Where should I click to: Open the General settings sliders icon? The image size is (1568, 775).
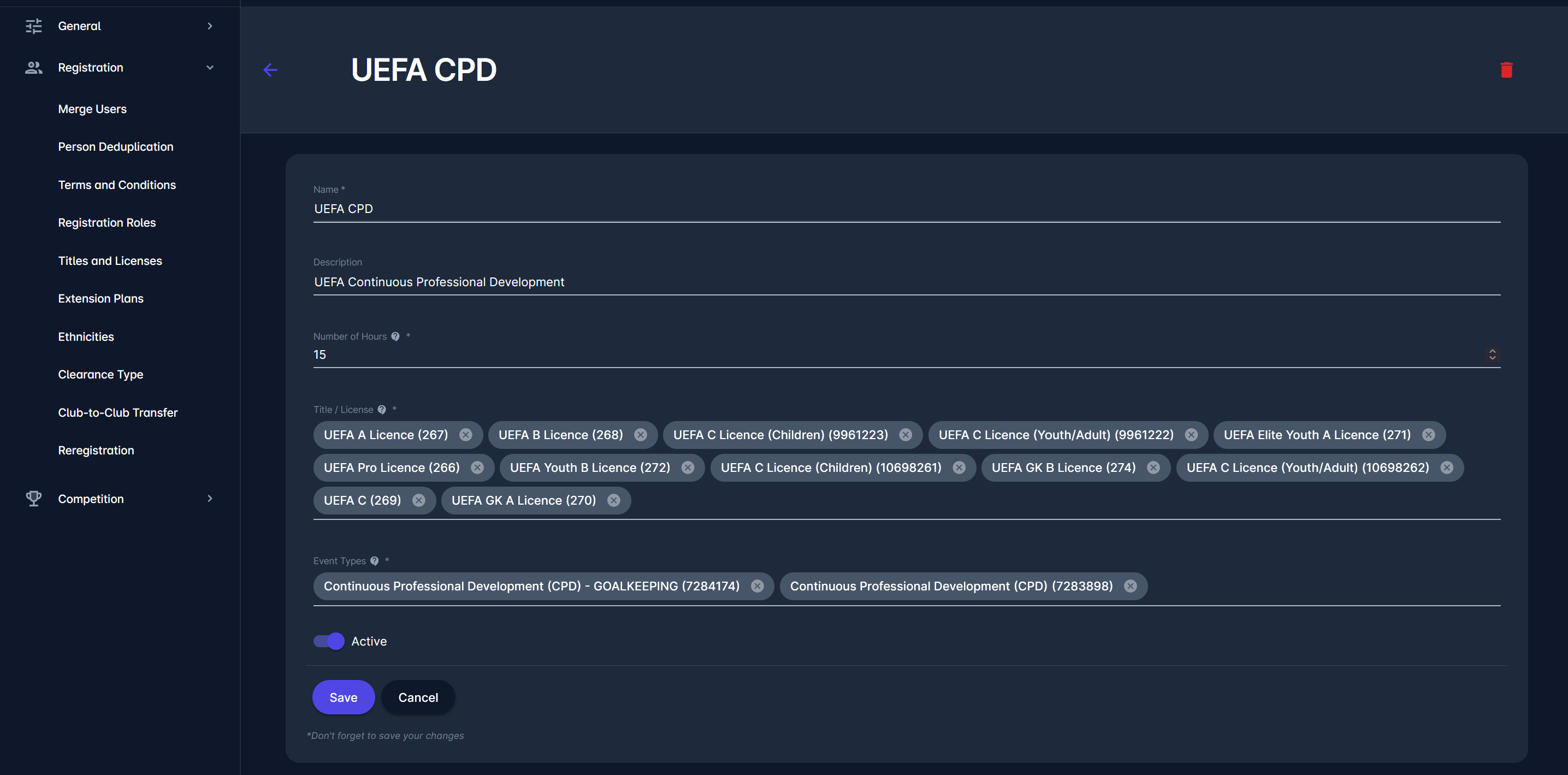33,26
